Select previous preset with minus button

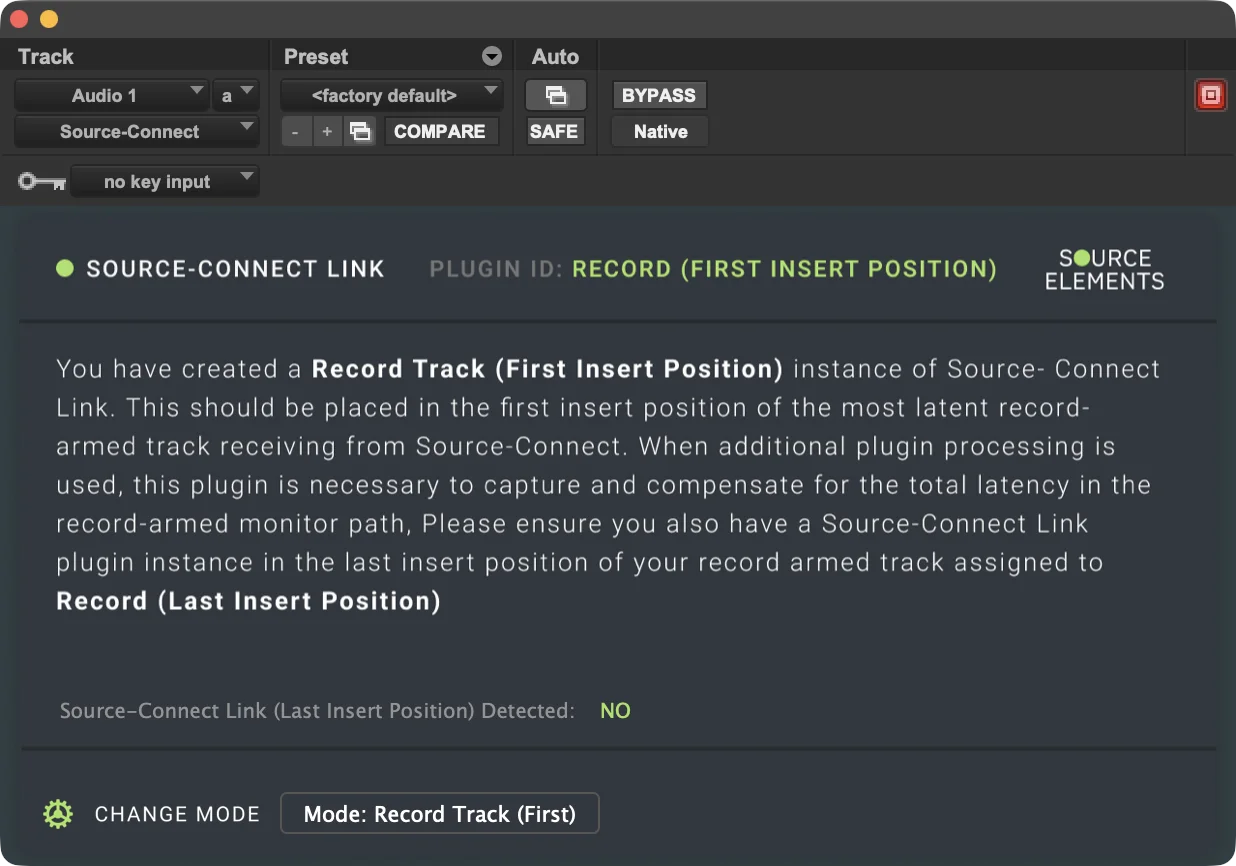[x=295, y=132]
